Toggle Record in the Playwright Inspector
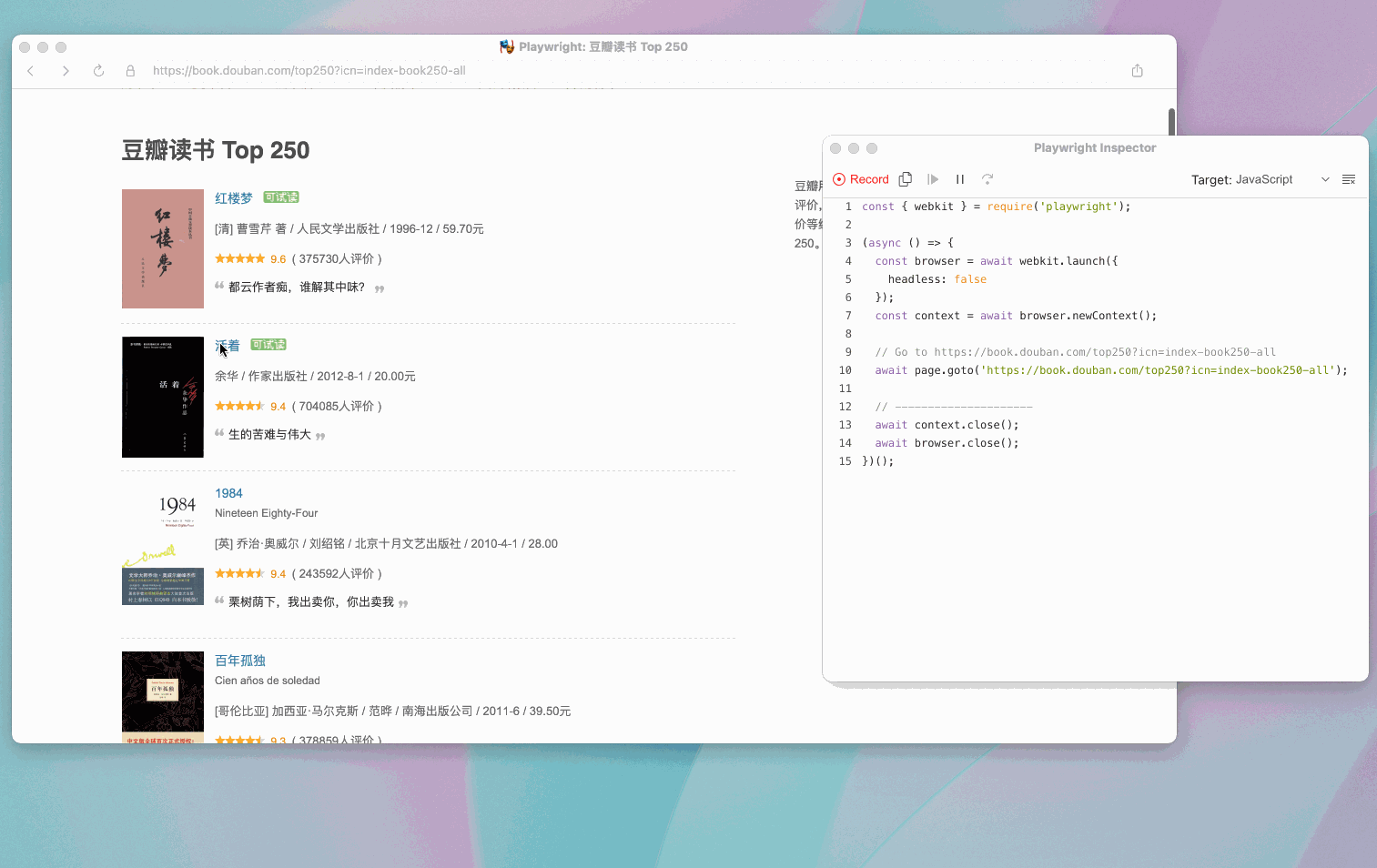Image resolution: width=1377 pixels, height=868 pixels. pos(860,179)
